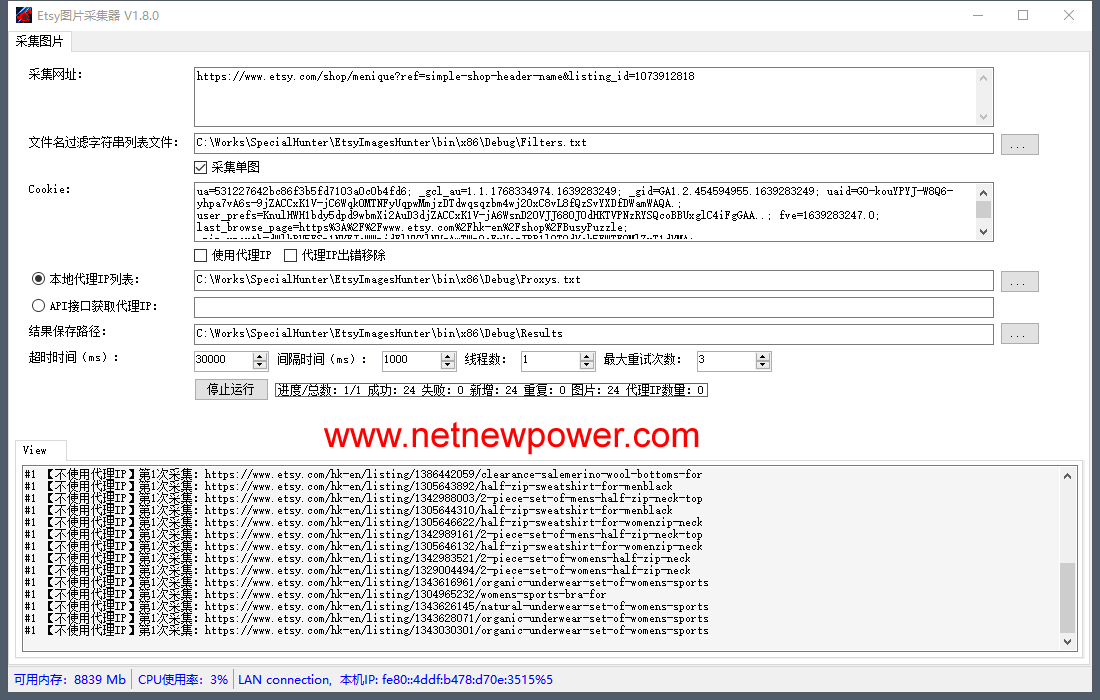
Task: Click the 间隔时间 value 1000 field
Action: pos(411,360)
